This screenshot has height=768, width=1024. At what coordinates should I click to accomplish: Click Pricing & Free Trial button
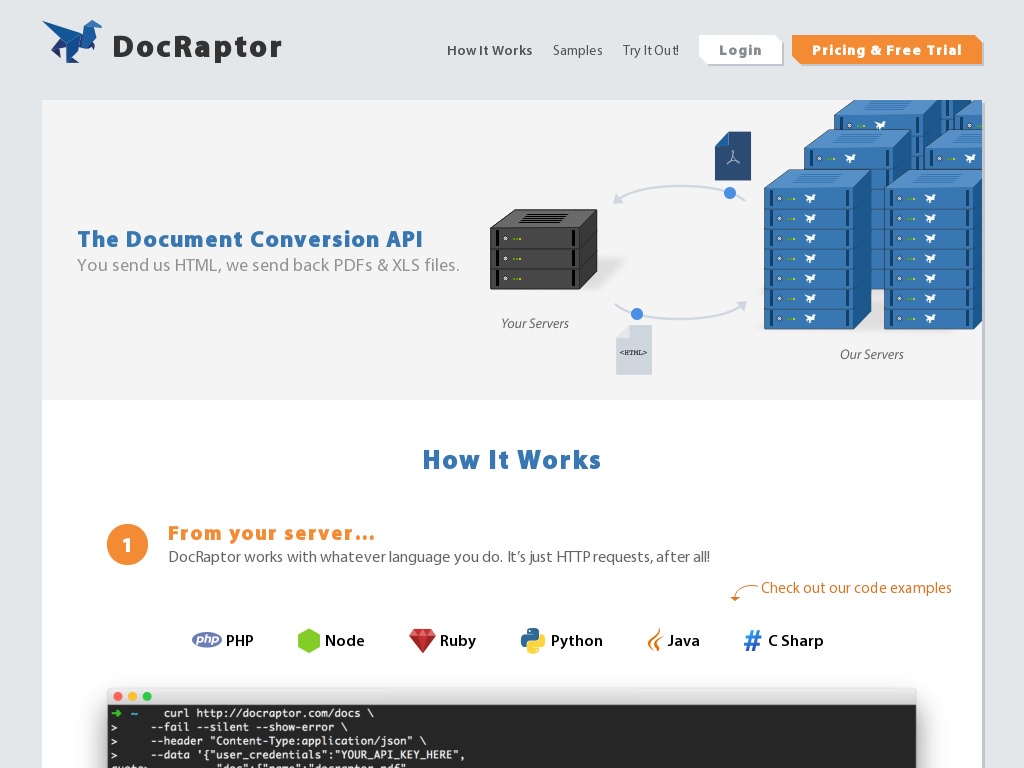pyautogui.click(x=887, y=50)
